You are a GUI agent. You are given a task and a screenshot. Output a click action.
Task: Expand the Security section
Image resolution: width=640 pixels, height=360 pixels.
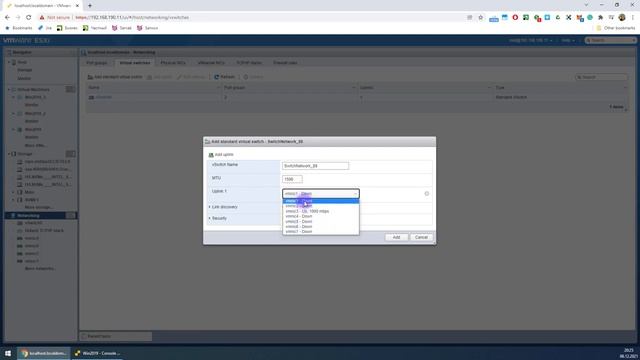(x=218, y=218)
